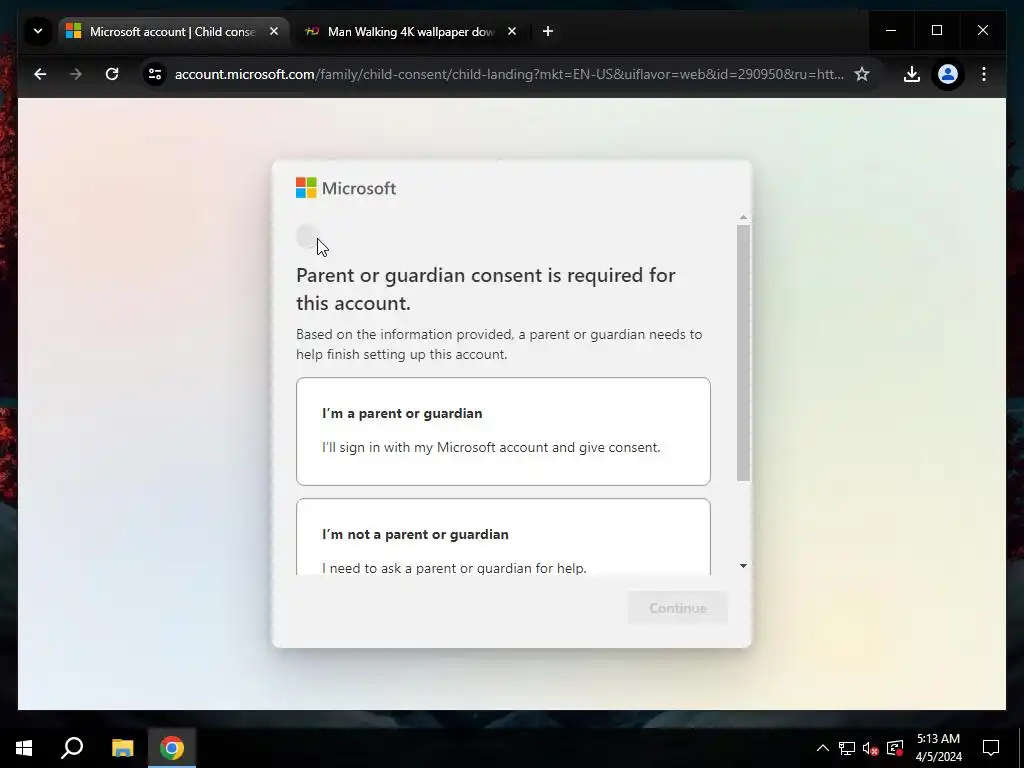Expand the tab search dropdown
1024x768 pixels.
click(x=38, y=31)
